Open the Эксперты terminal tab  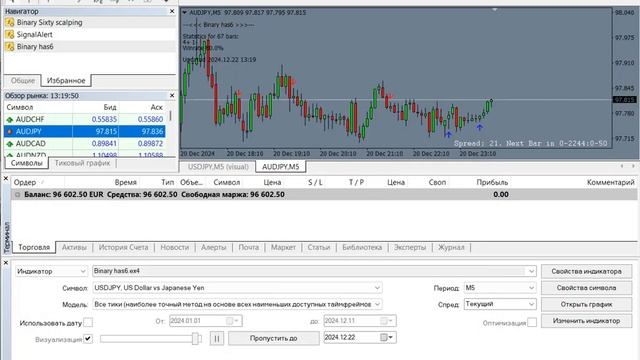(410, 247)
